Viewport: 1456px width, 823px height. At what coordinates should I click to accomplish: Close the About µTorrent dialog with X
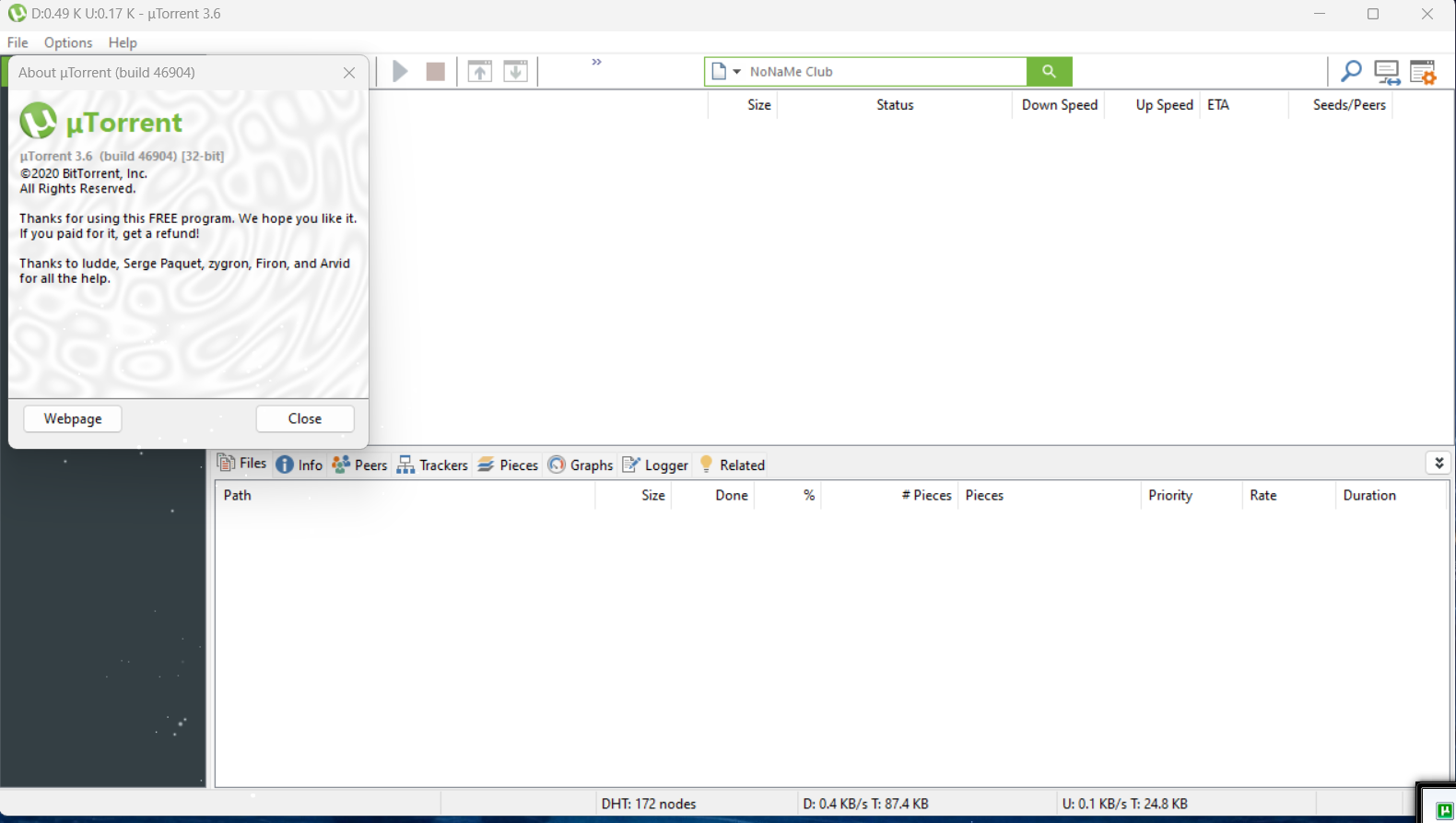point(349,73)
